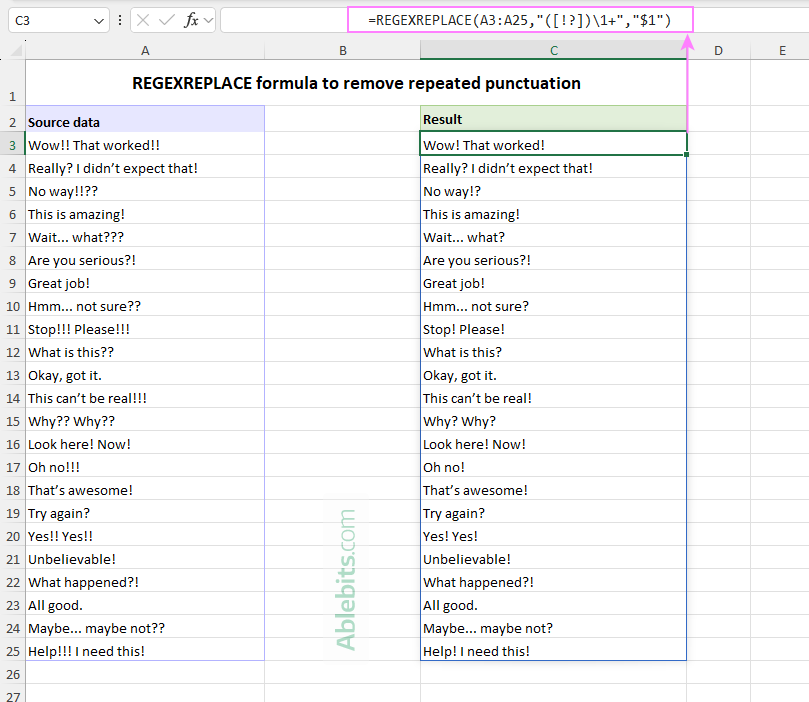Viewport: 809px width, 702px height.
Task: Click the three-dot formula bar handle
Action: click(x=120, y=20)
